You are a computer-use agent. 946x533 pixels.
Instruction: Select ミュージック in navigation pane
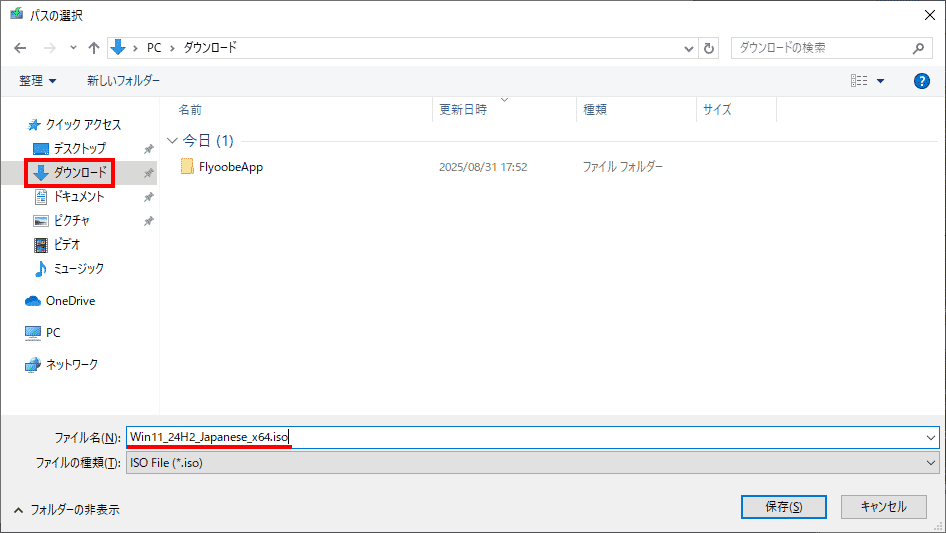69,269
